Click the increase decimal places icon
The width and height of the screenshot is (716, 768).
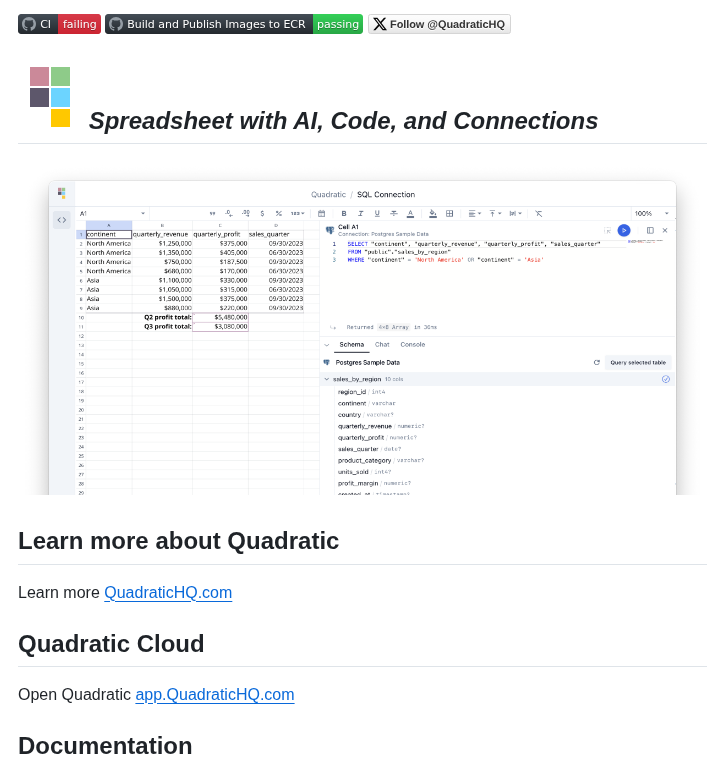tap(246, 214)
